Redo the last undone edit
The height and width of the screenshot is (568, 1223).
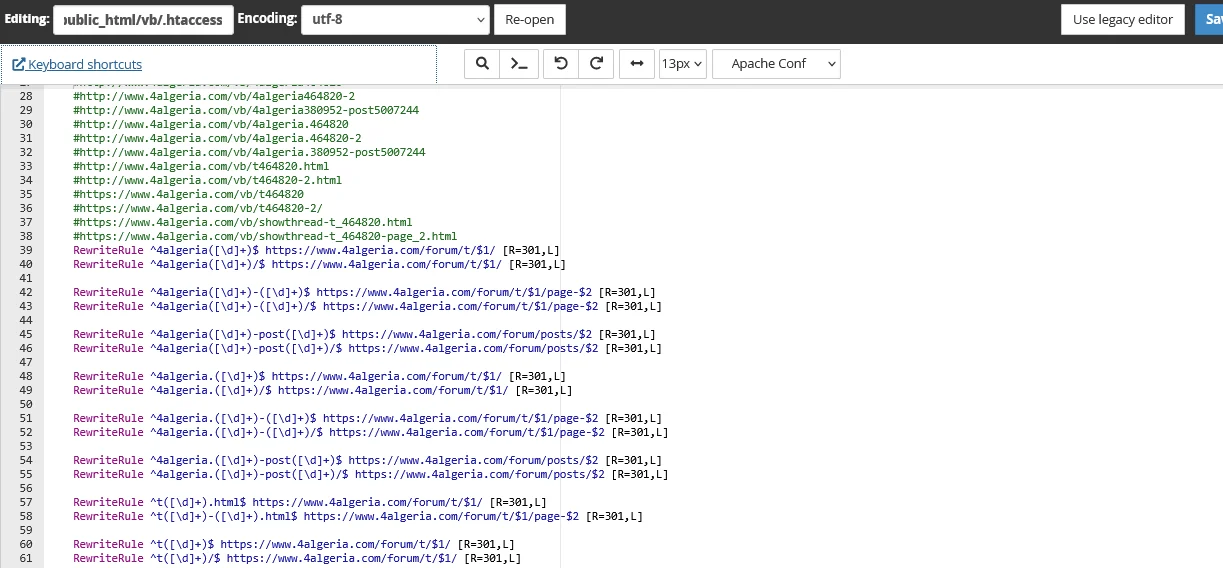tap(596, 64)
